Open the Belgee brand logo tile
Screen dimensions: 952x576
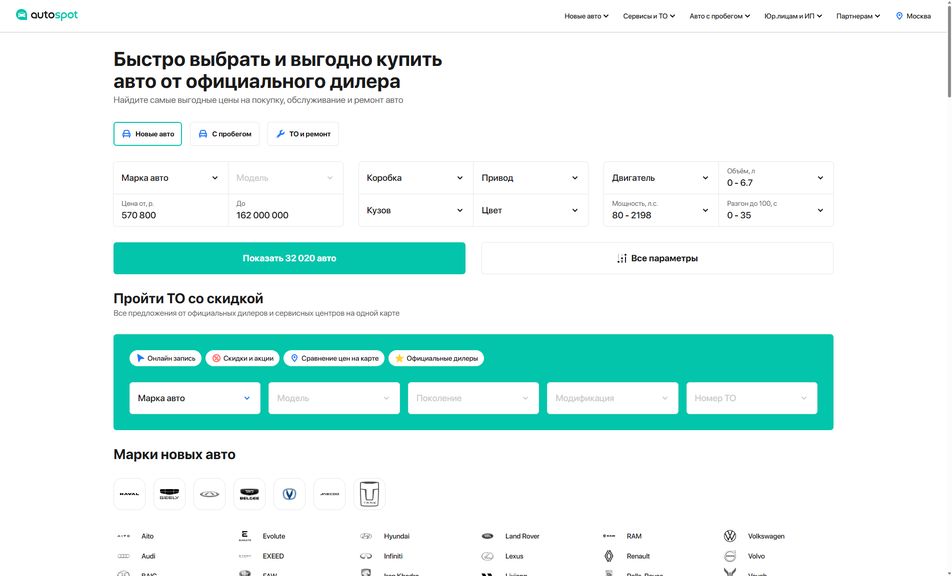point(250,493)
